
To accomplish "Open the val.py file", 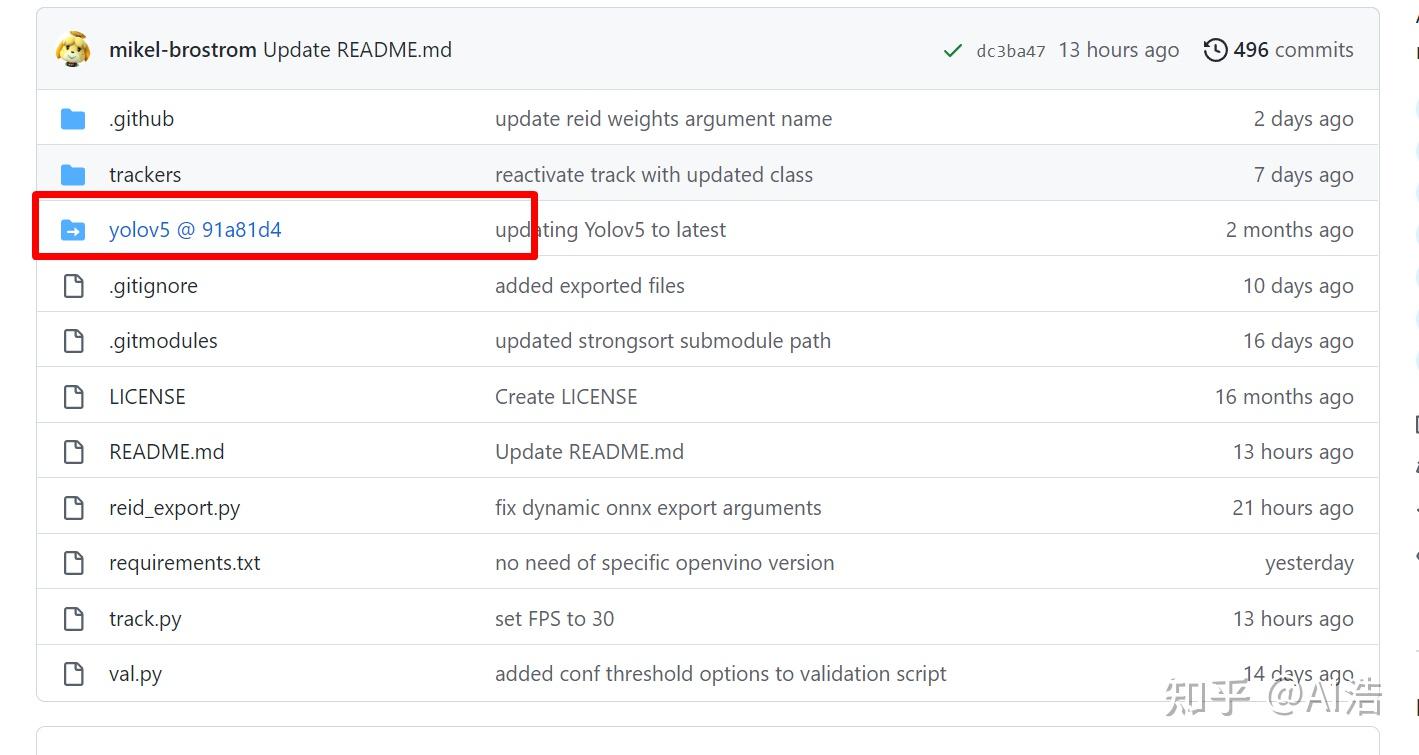I will click(135, 674).
